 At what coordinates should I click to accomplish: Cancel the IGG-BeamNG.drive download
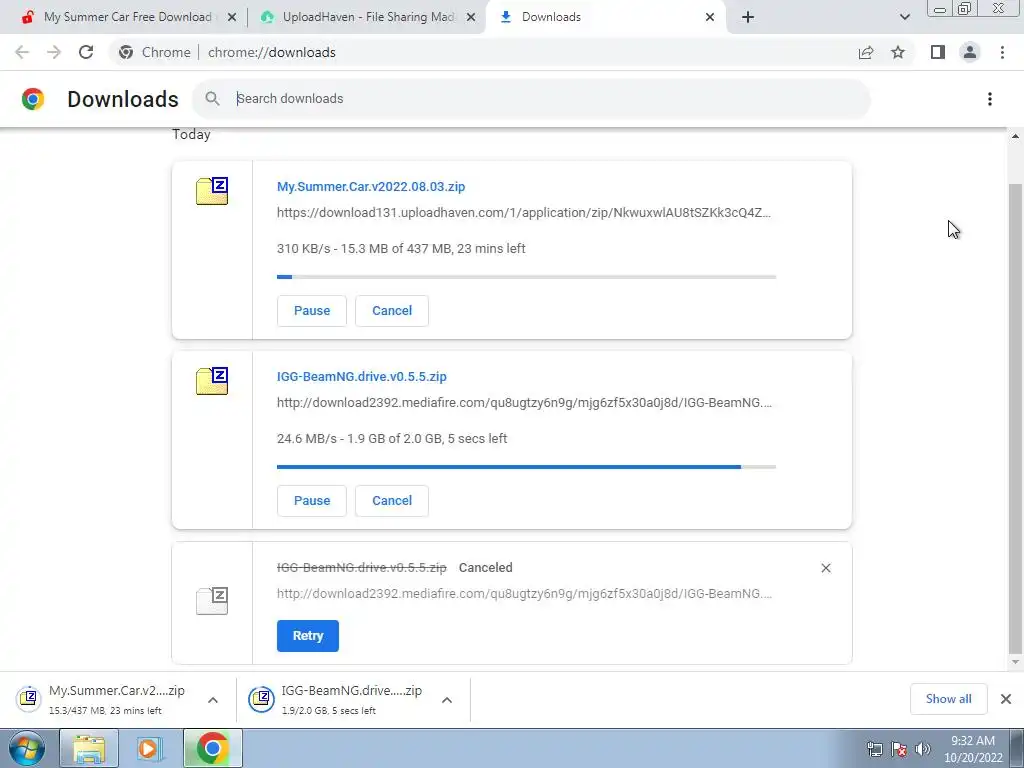(x=392, y=501)
